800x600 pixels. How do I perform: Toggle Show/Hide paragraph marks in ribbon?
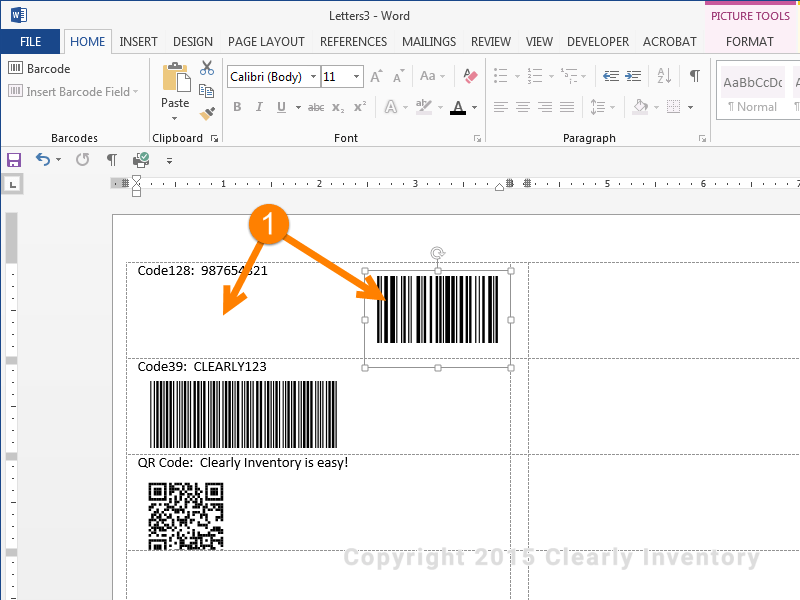pos(695,76)
